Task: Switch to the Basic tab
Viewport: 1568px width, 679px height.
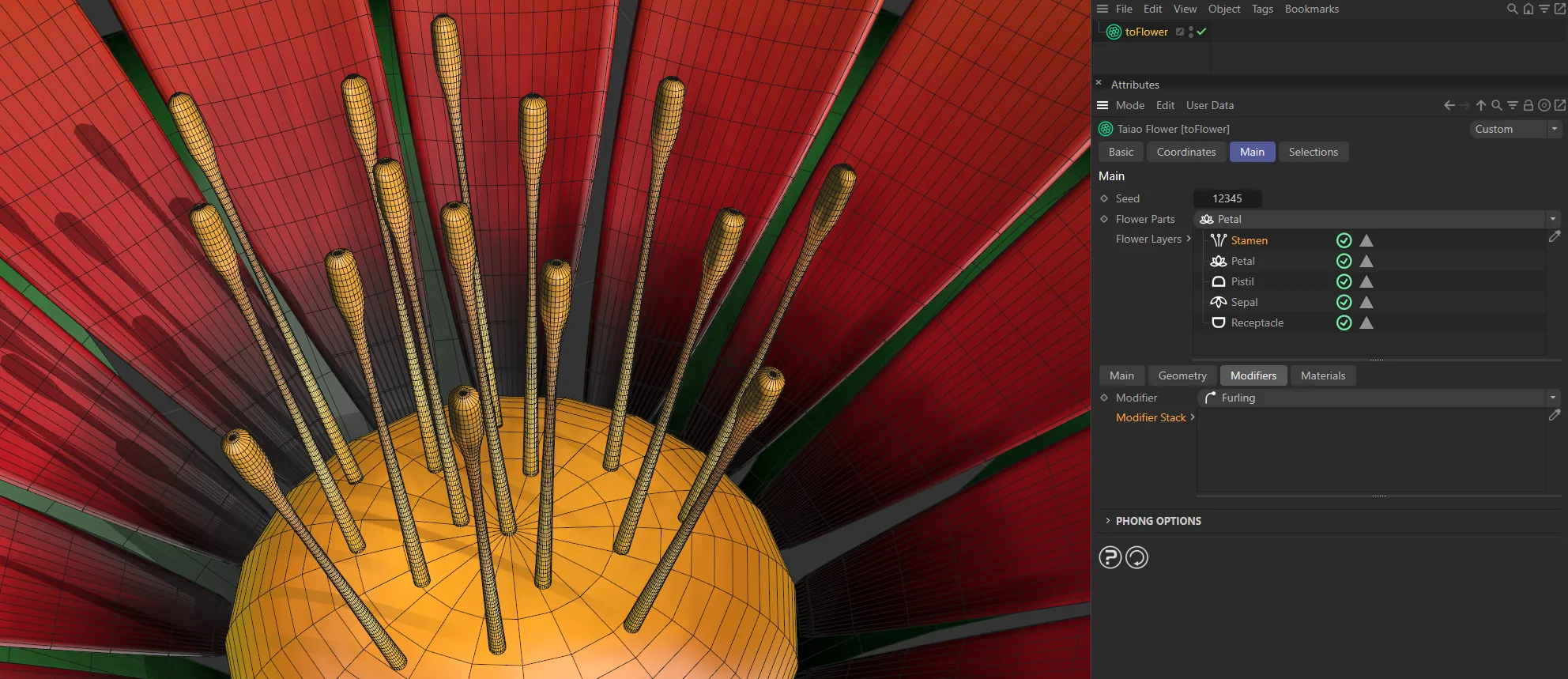Action: tap(1121, 152)
